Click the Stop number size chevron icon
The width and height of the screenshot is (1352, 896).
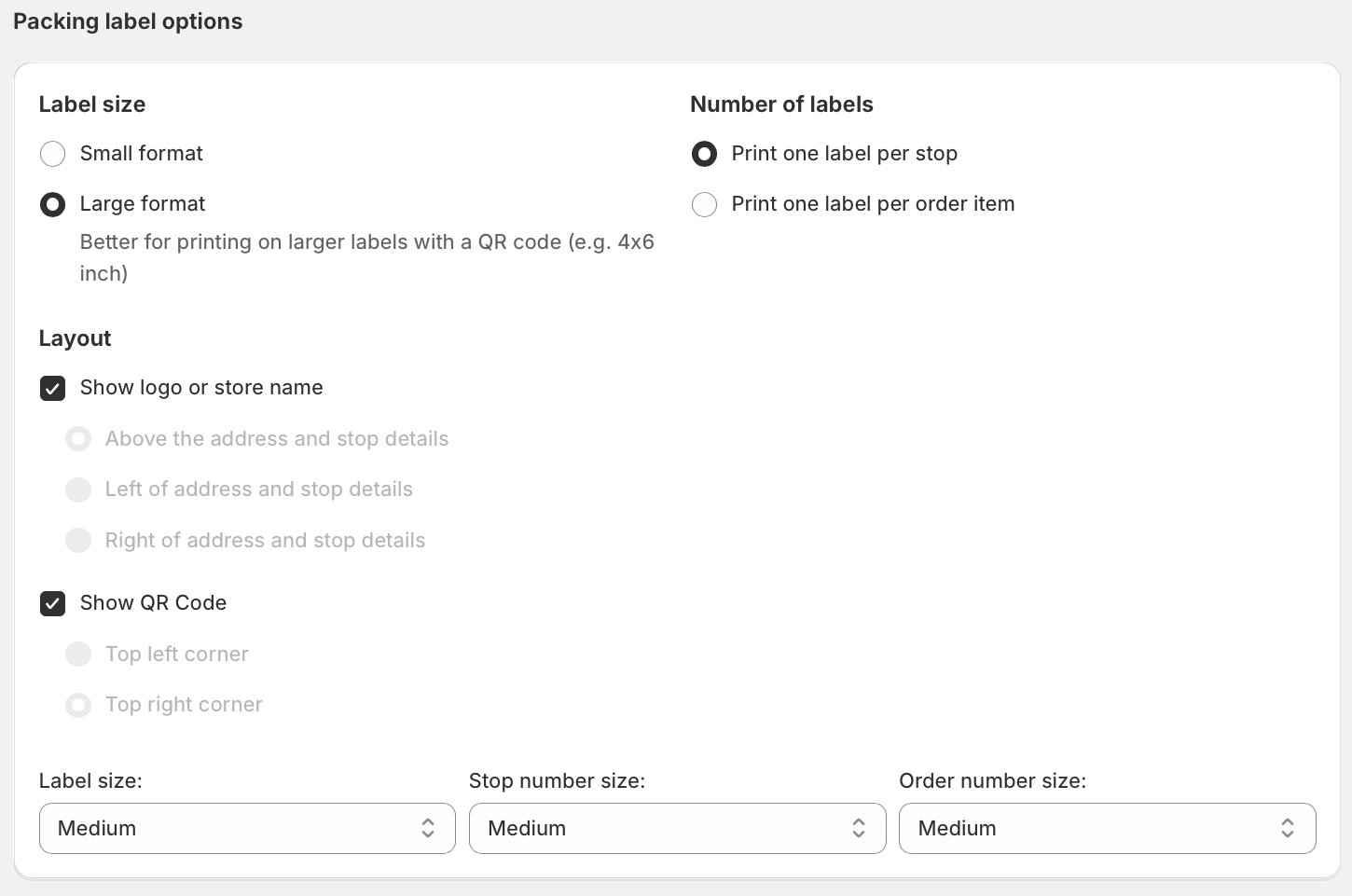[x=859, y=828]
